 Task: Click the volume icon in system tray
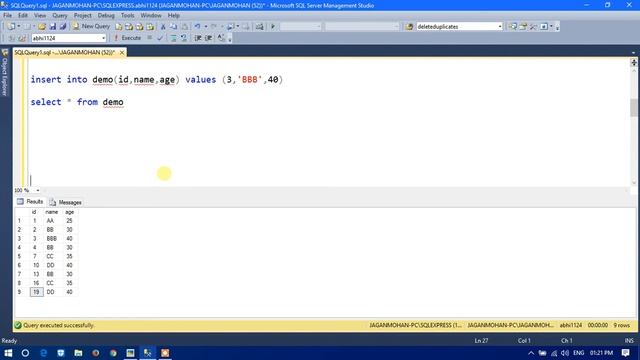tap(565, 353)
